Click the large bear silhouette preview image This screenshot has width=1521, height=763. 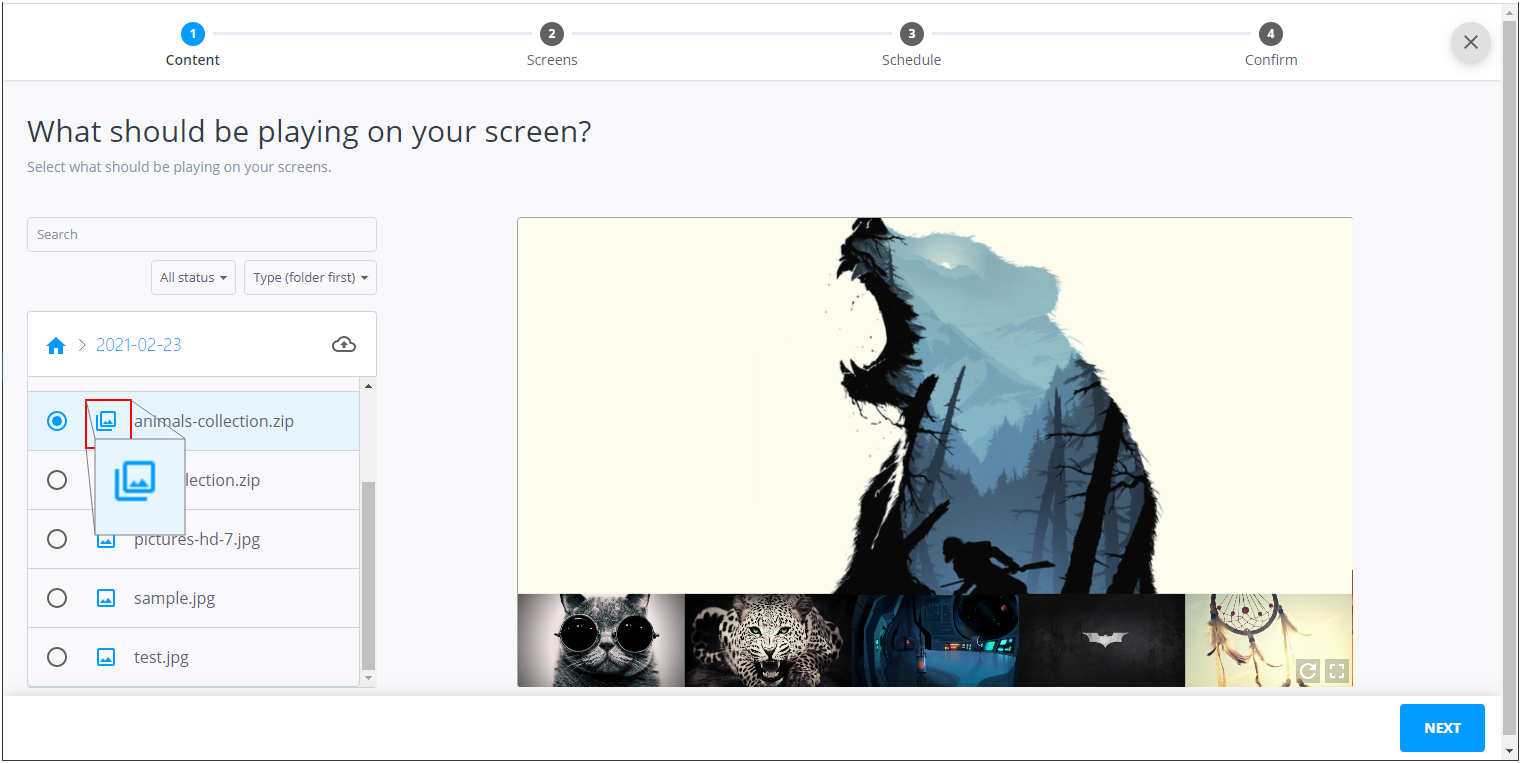pos(935,406)
